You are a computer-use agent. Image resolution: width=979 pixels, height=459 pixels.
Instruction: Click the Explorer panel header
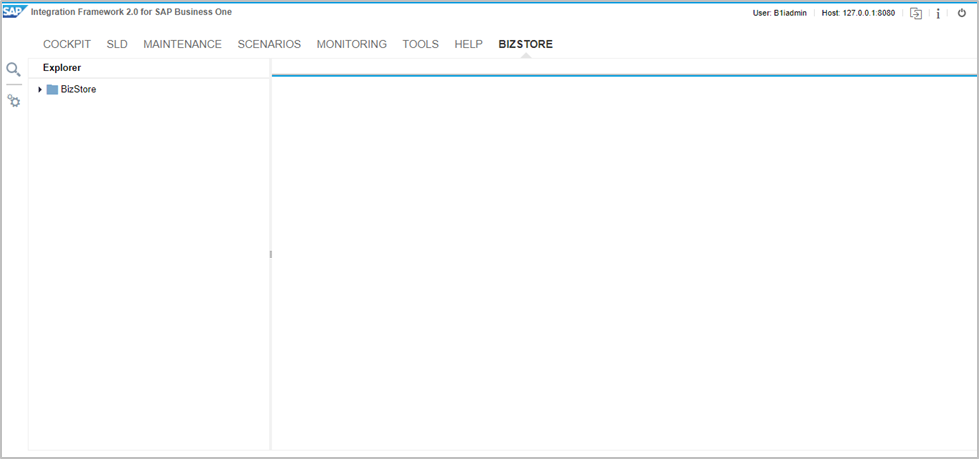pos(62,68)
